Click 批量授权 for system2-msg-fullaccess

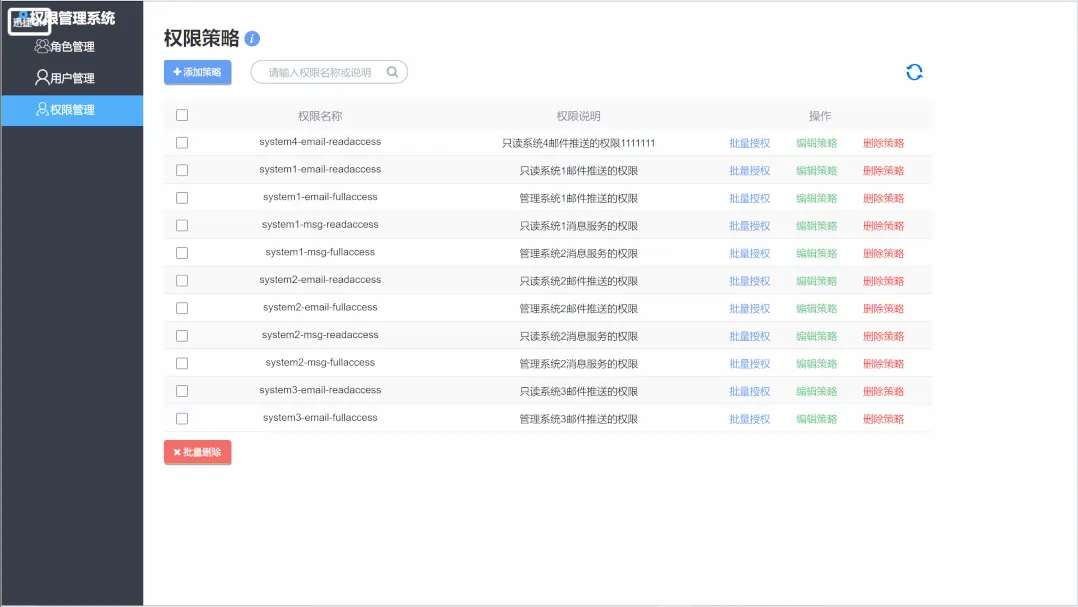(749, 363)
